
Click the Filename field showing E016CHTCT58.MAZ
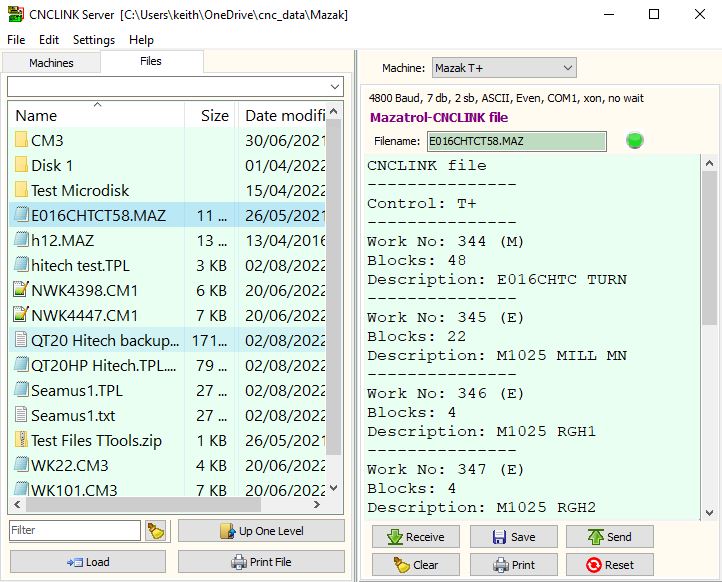coord(516,141)
